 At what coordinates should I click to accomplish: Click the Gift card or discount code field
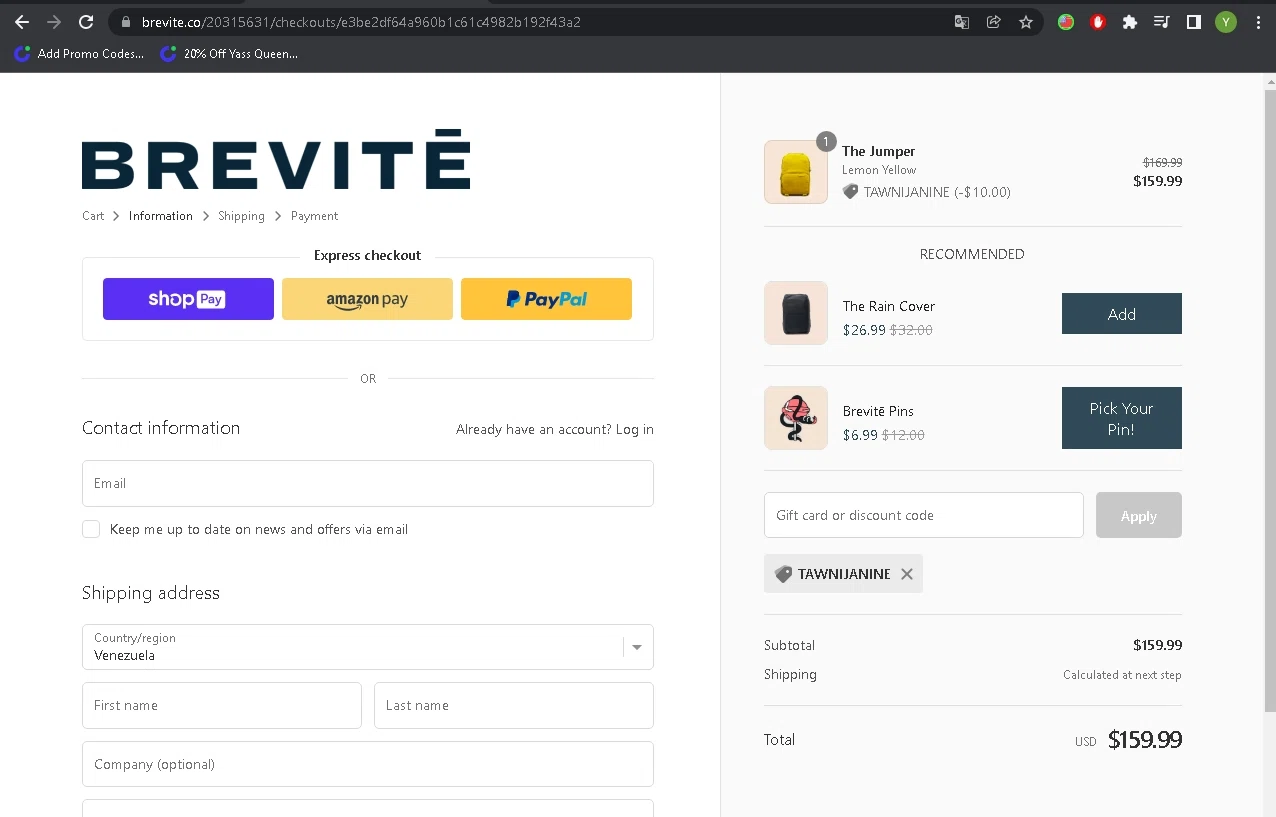coord(924,515)
